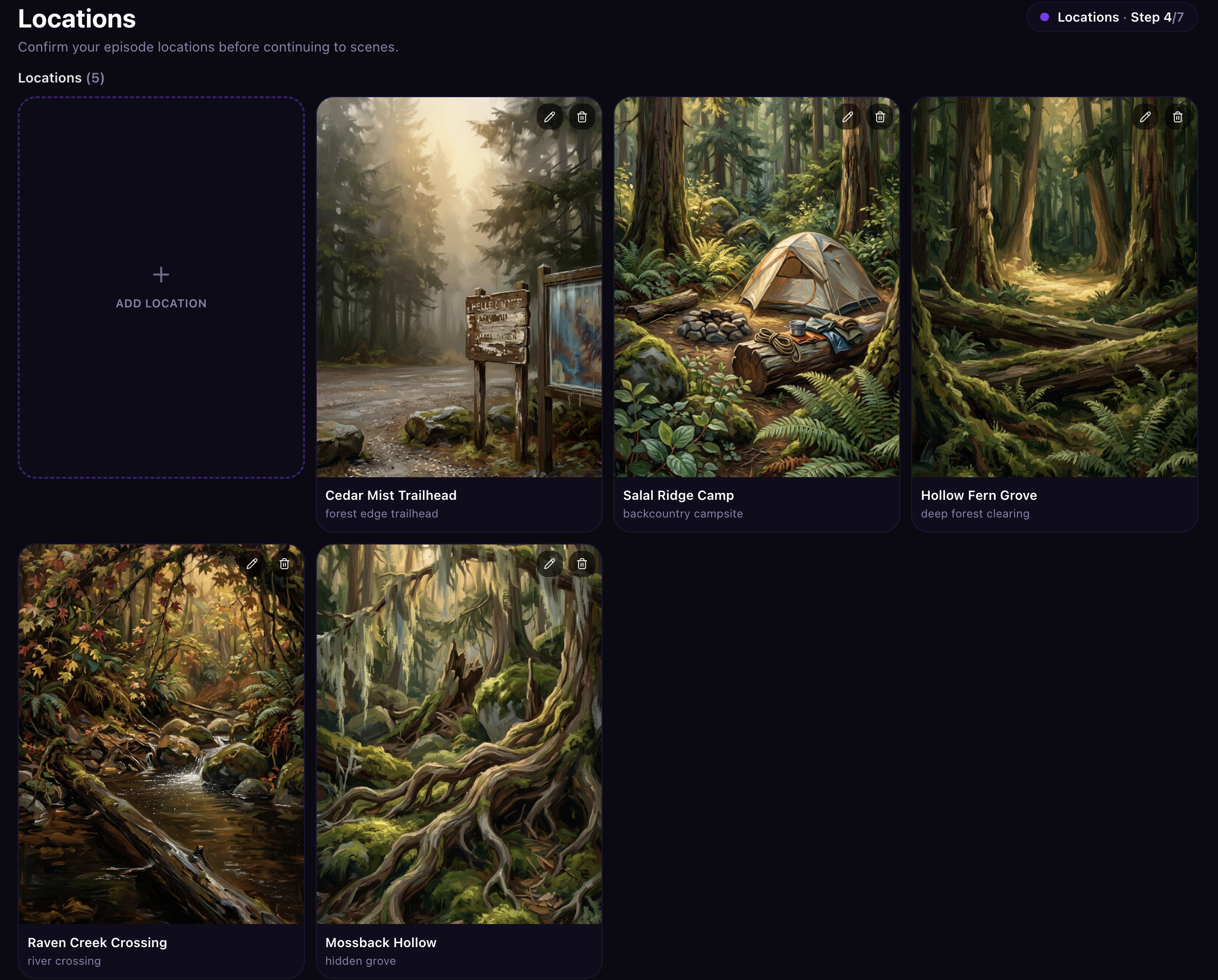The image size is (1218, 980).
Task: Open the Mossback Hollow image
Action: coord(459,735)
